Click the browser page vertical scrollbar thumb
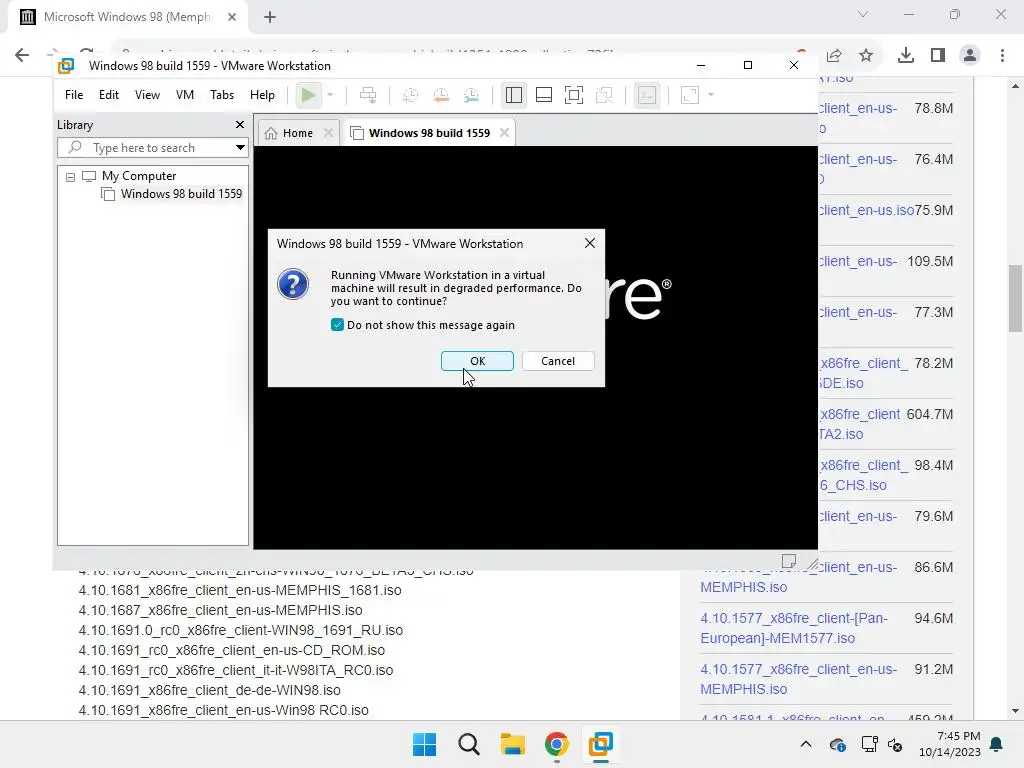Viewport: 1024px width, 768px height. (1015, 298)
